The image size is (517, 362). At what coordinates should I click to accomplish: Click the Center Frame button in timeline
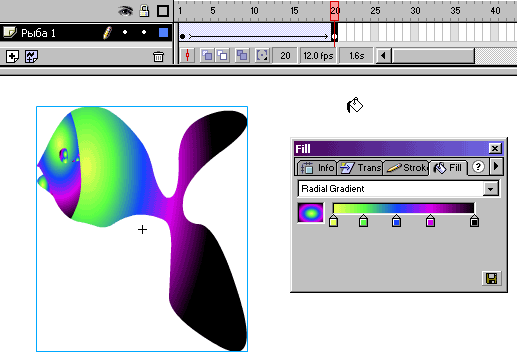click(x=187, y=55)
